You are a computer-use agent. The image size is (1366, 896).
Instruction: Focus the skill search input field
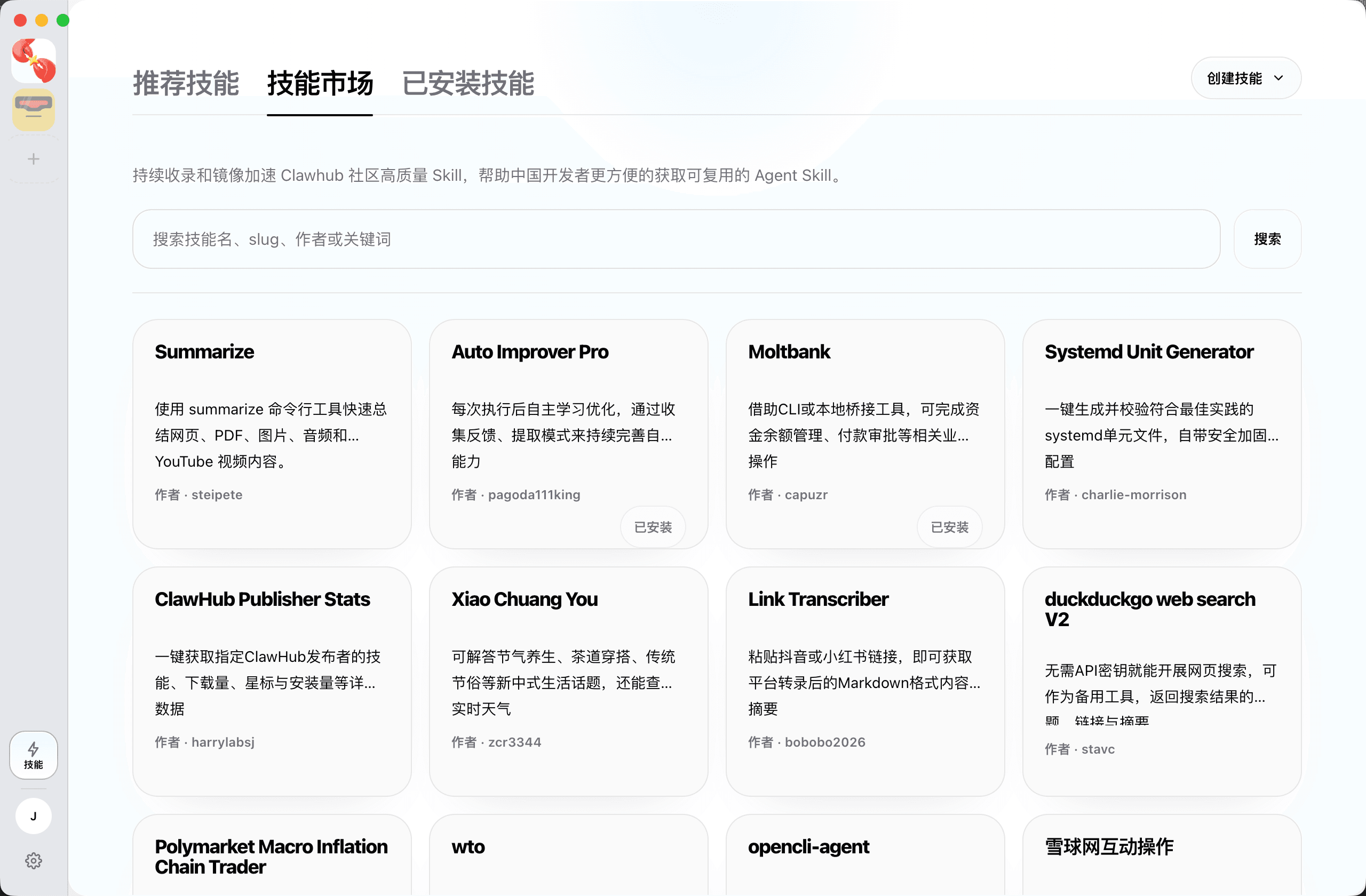pos(676,239)
